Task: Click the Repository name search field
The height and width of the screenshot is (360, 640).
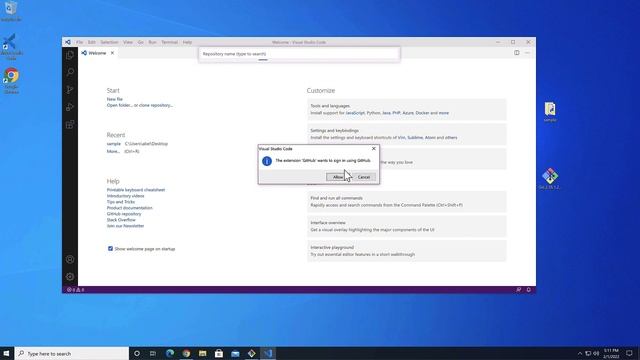Action: [299, 54]
